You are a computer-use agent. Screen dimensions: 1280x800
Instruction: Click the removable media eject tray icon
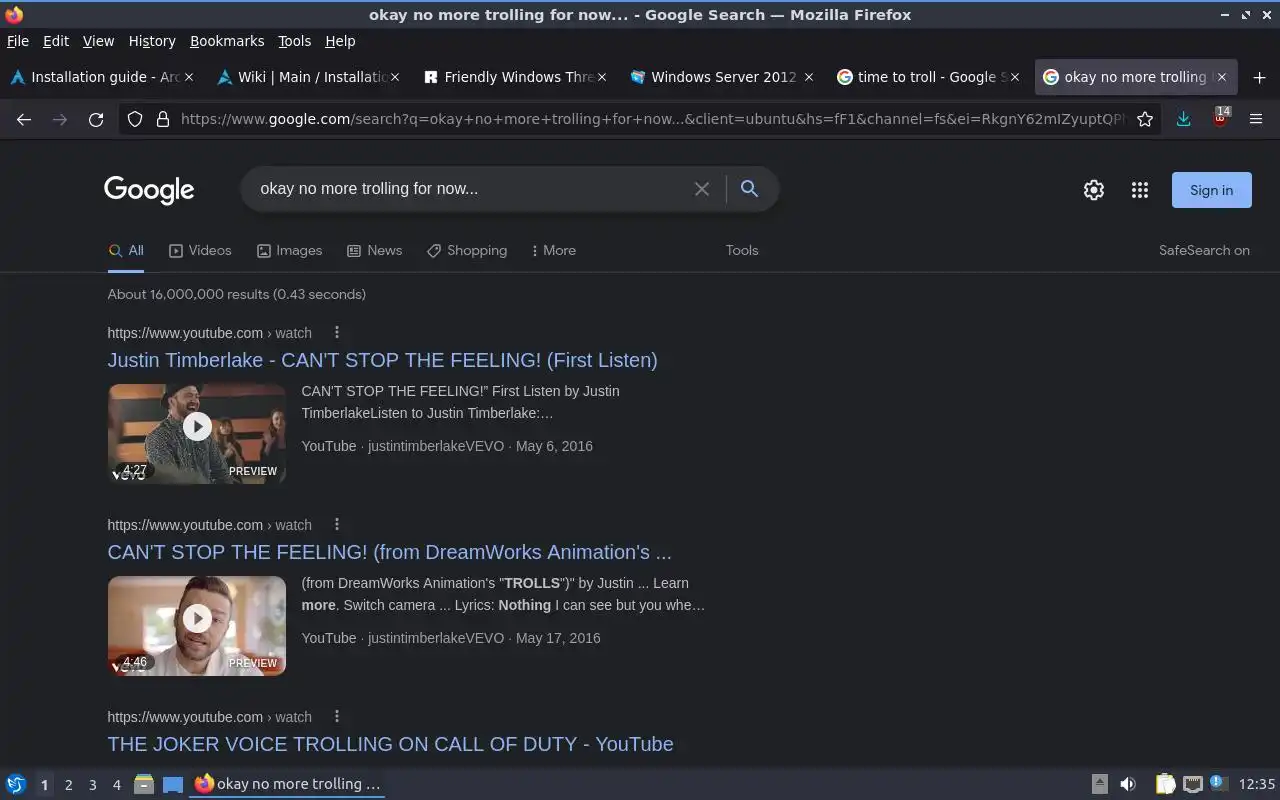coord(1099,784)
